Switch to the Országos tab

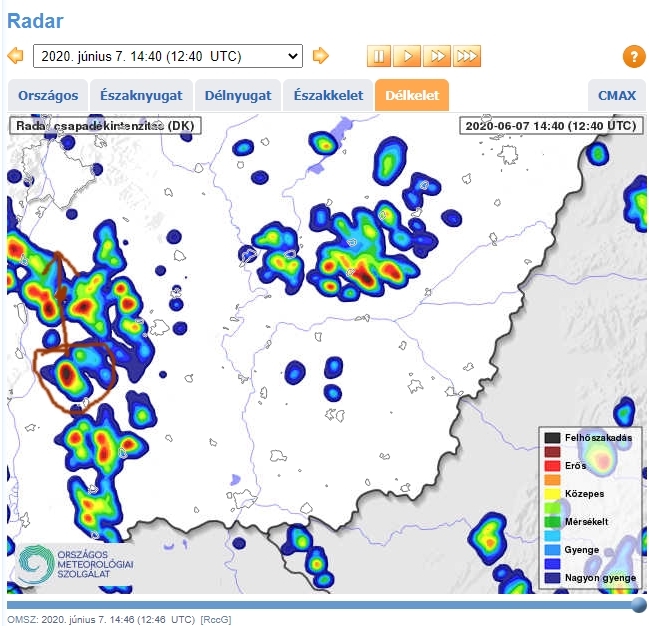click(x=49, y=95)
